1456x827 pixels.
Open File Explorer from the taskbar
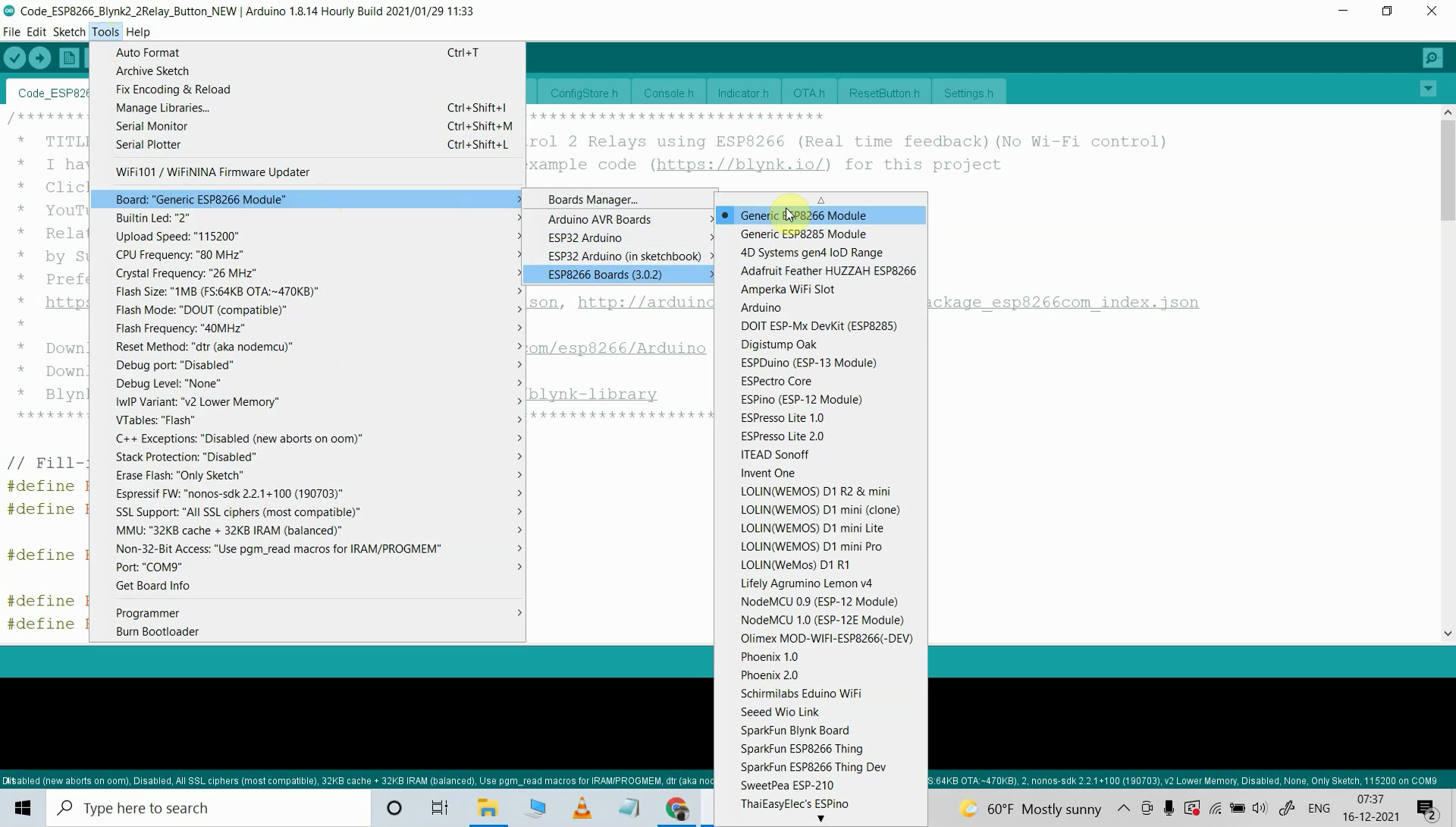coord(488,808)
